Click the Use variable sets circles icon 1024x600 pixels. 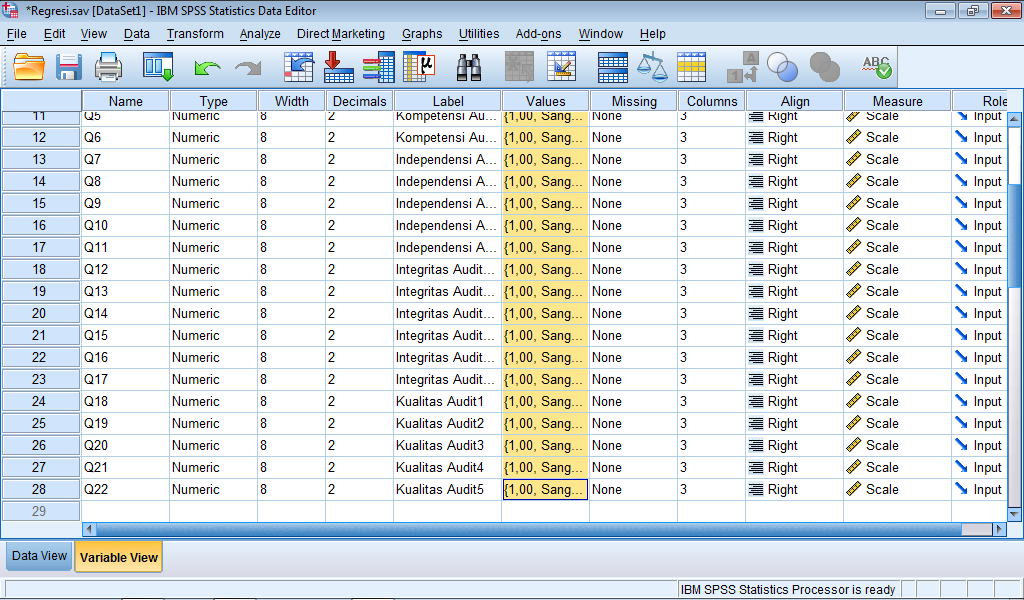click(x=782, y=67)
